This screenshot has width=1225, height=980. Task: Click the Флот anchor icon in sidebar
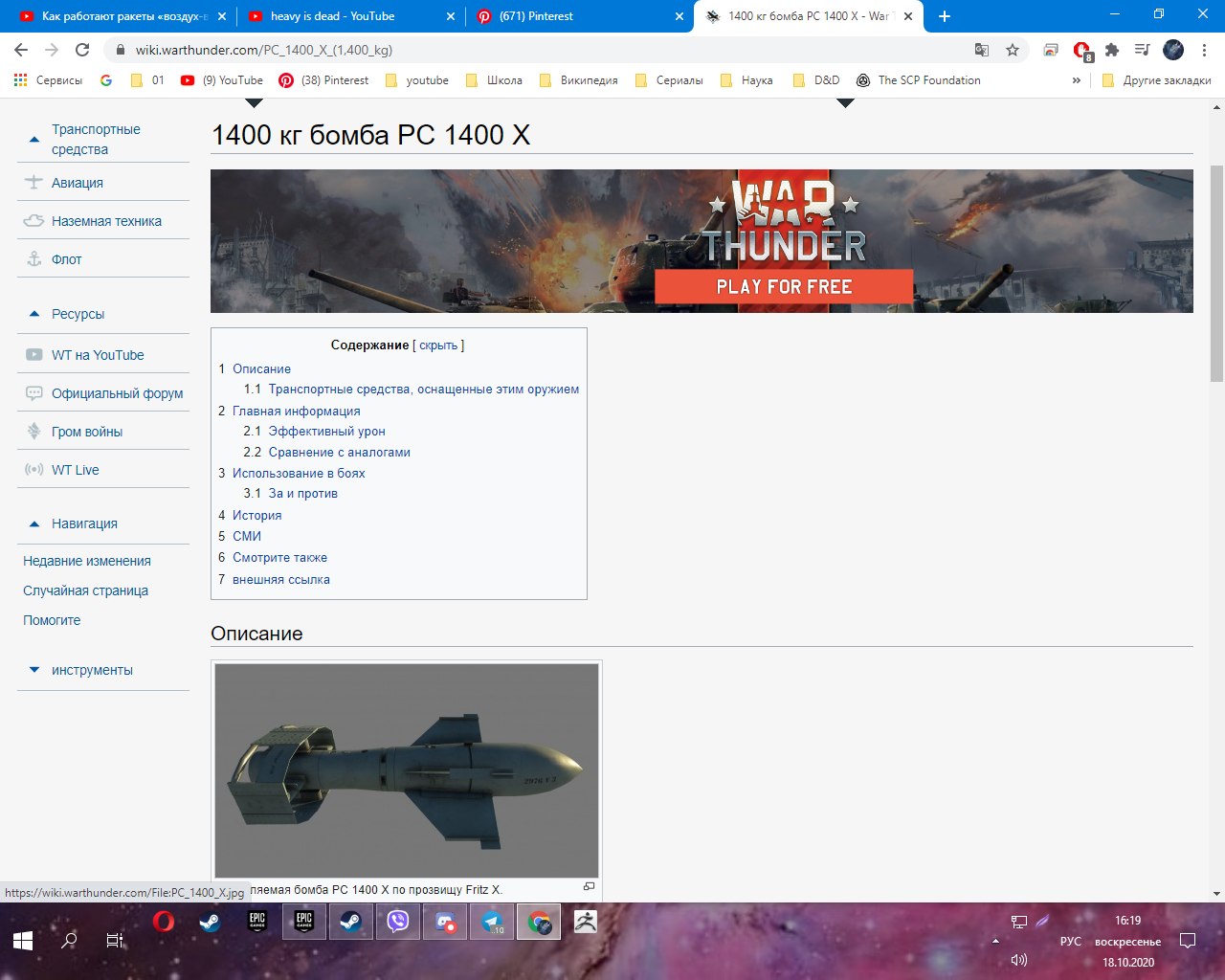click(x=33, y=259)
